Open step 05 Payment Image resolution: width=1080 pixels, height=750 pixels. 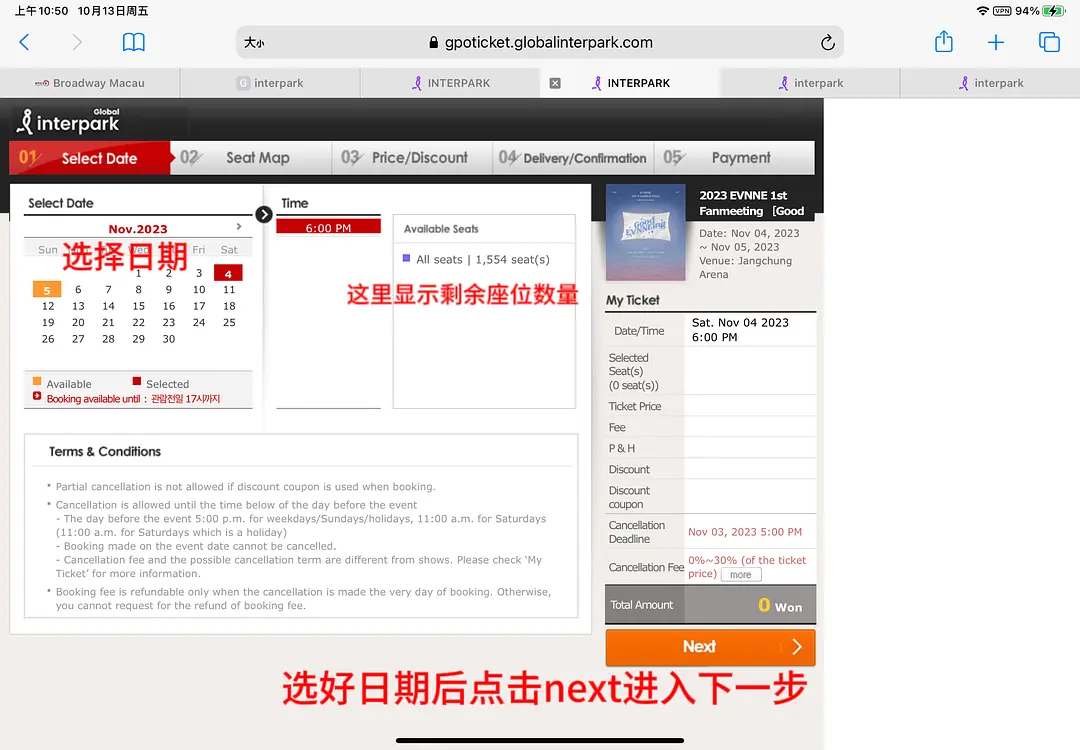coord(734,158)
